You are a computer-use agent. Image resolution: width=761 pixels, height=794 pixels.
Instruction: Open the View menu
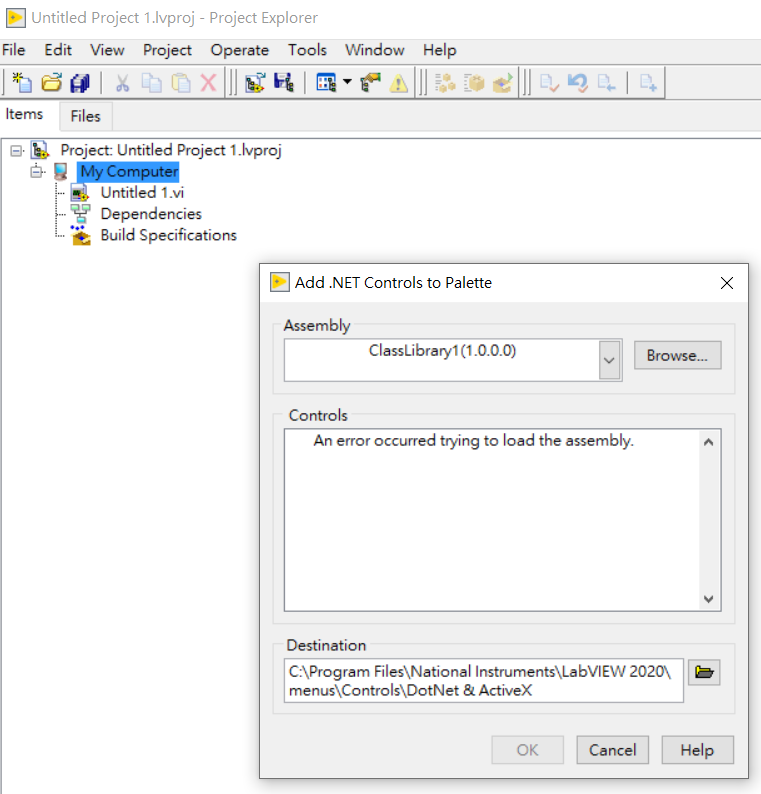[107, 50]
